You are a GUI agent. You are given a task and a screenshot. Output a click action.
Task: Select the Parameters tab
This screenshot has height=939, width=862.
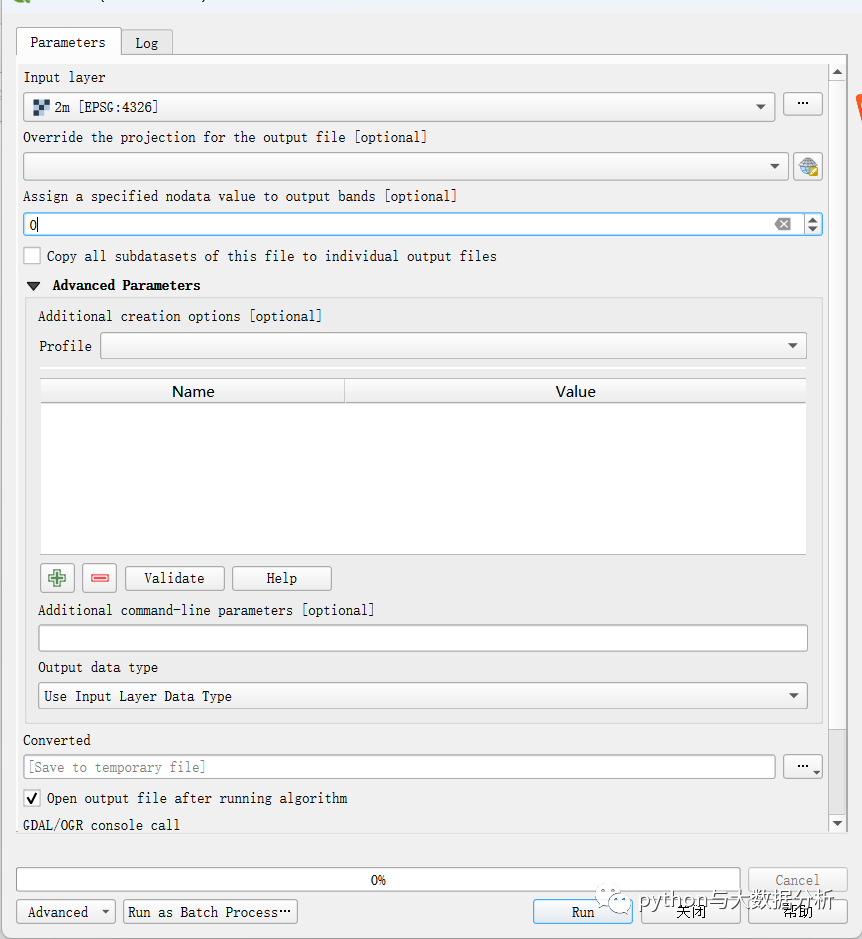68,42
